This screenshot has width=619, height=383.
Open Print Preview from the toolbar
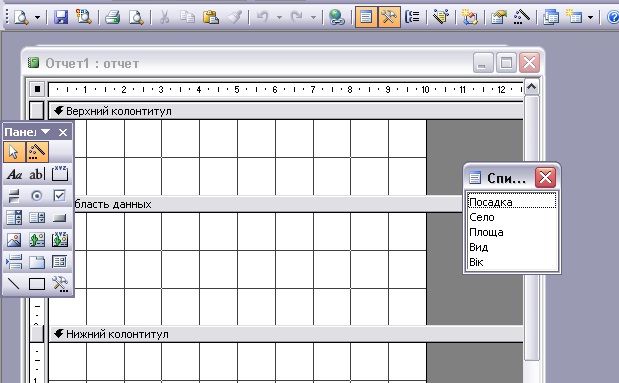pos(136,17)
